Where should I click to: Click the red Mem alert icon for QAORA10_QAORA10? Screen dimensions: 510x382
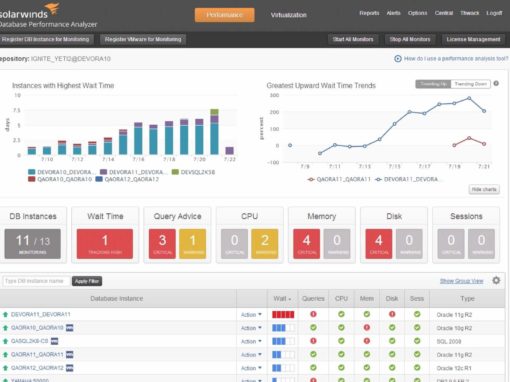367,327
